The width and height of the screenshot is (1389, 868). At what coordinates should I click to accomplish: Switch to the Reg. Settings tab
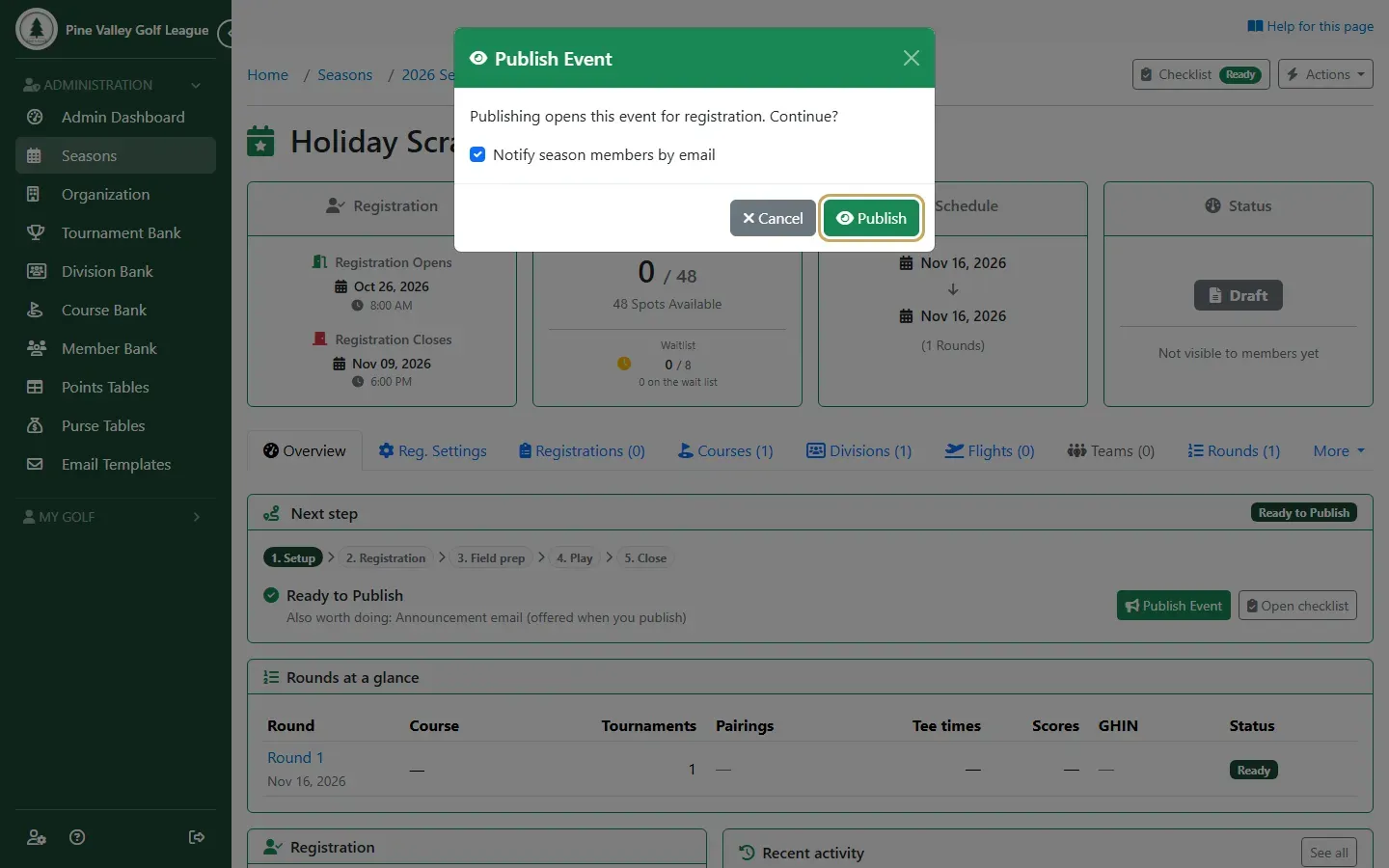432,450
